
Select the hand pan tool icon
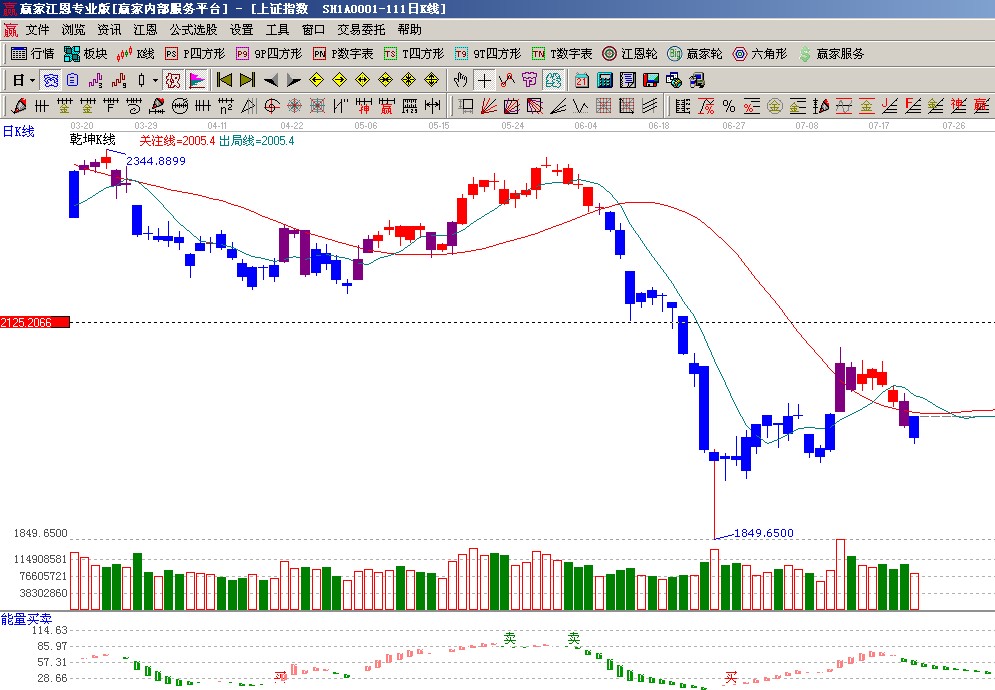(x=460, y=80)
